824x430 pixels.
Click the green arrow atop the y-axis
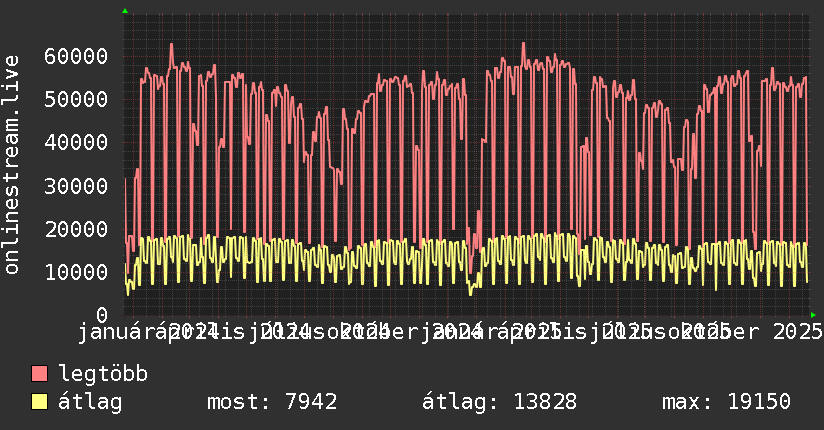point(124,11)
